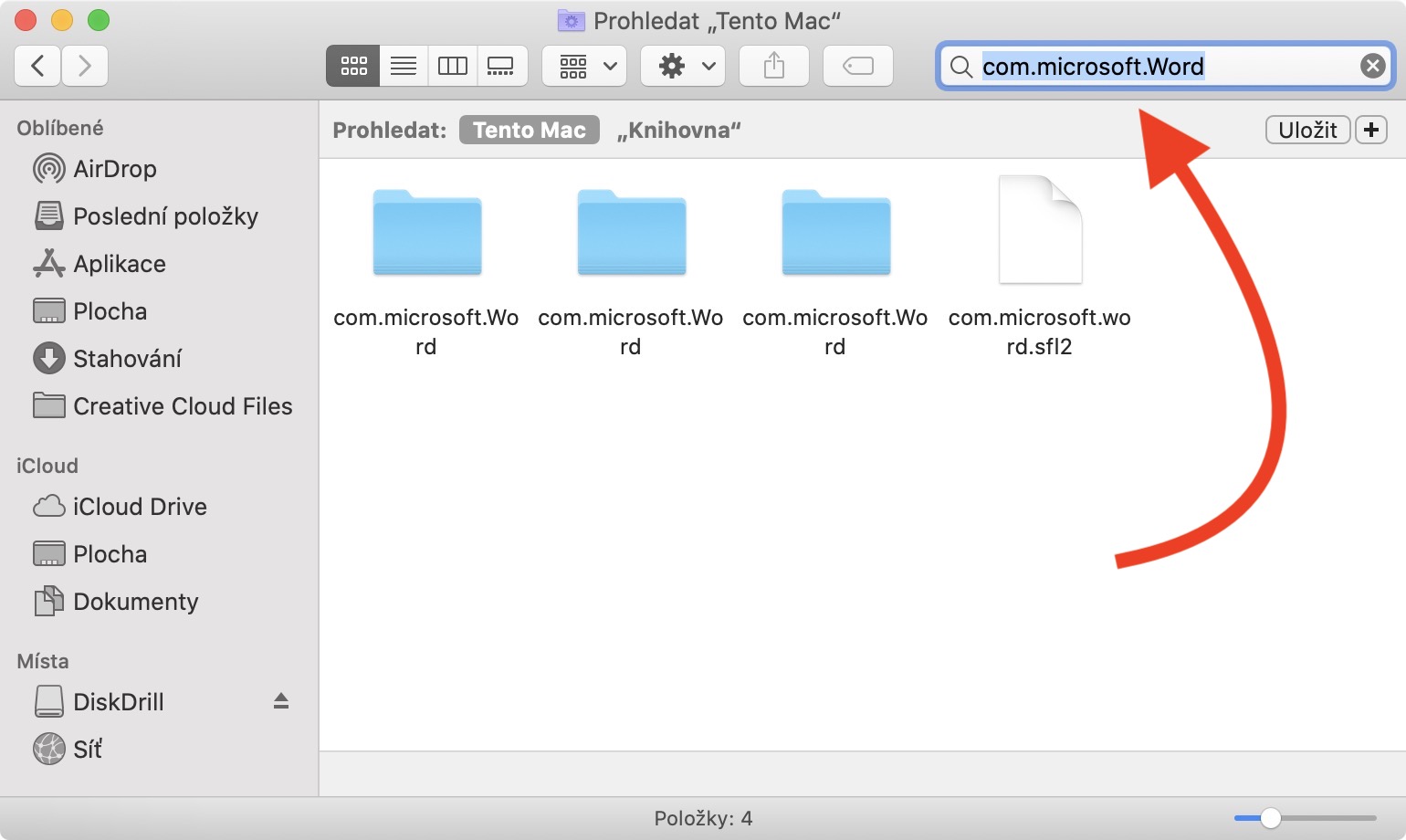Screen dimensions: 1406x840
Task: Switch to column view
Action: point(453,66)
